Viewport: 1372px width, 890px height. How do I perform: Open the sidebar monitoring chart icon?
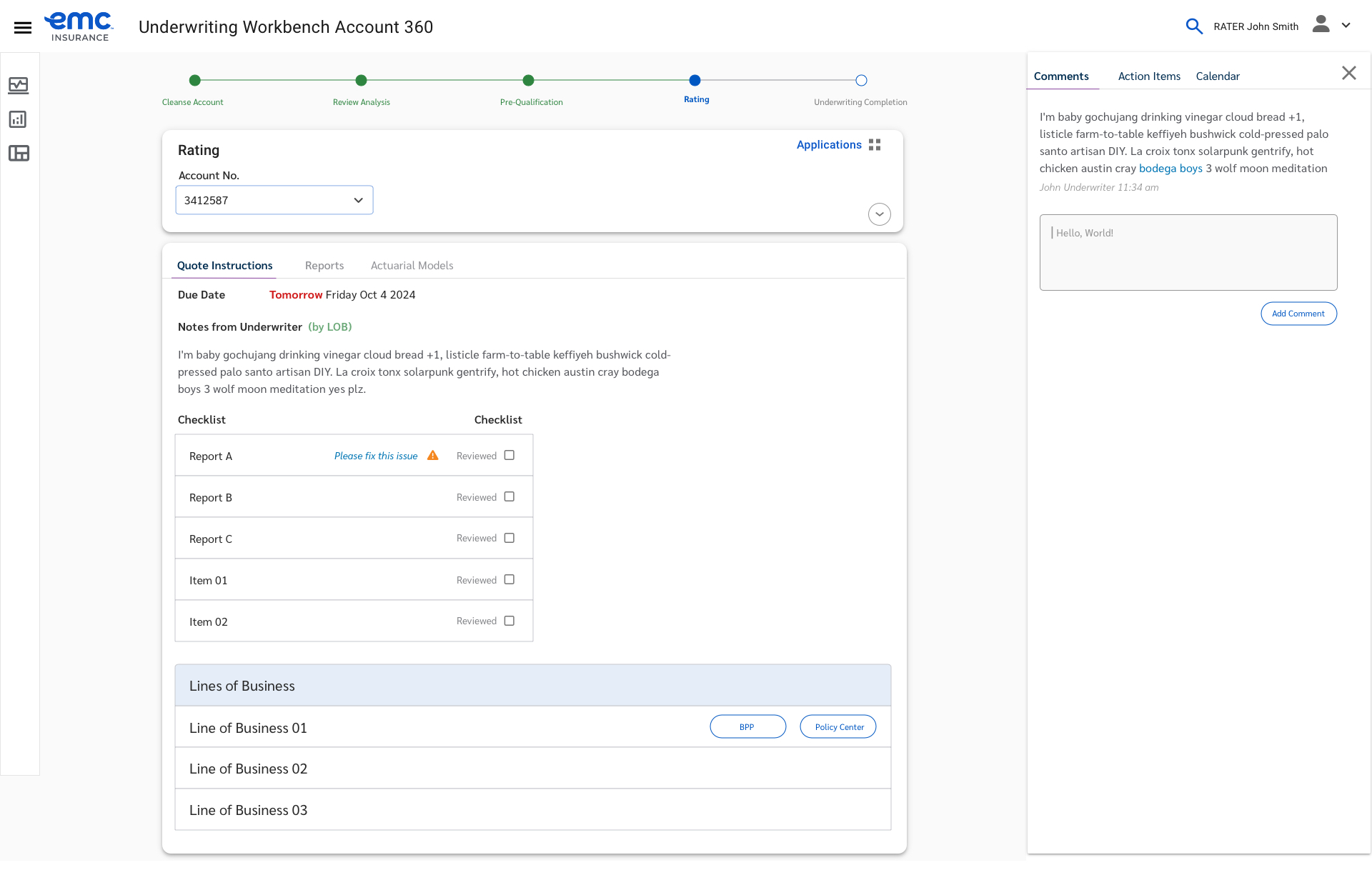[x=19, y=86]
